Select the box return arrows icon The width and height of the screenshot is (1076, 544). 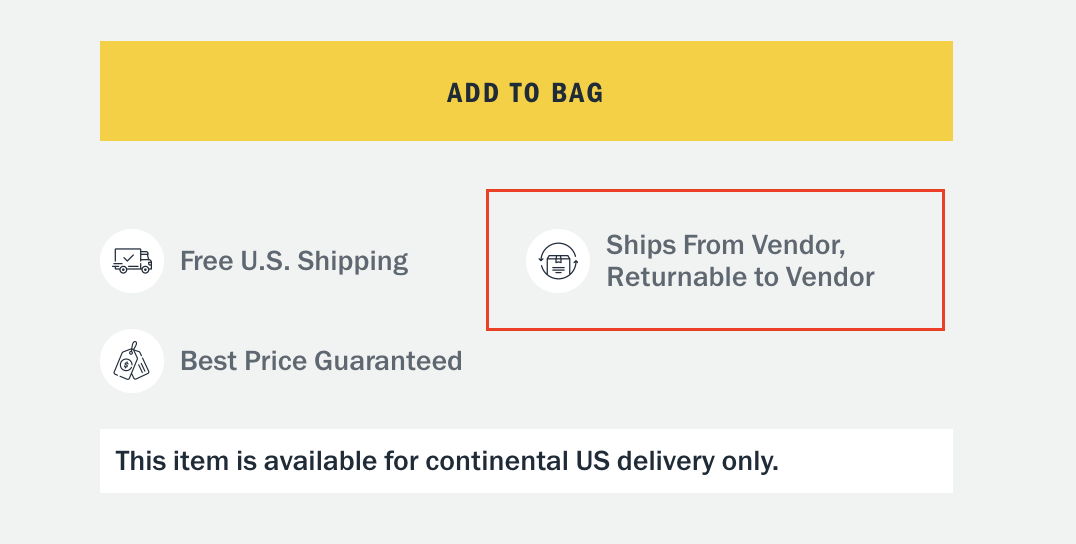[x=558, y=261]
